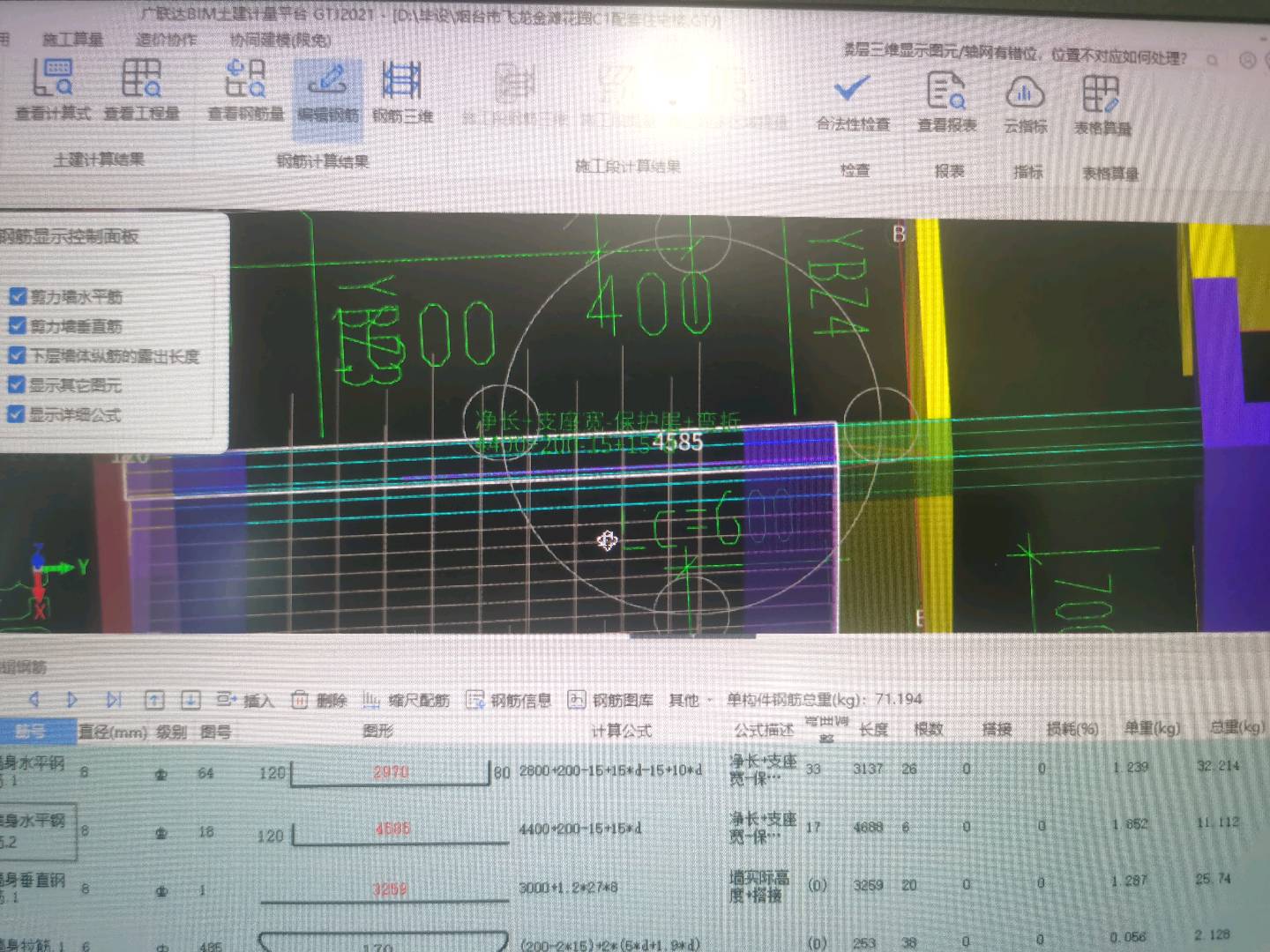Viewport: 1270px width, 952px height.
Task: Open 查看计算式 calculation formula viewer
Action: click(x=53, y=90)
